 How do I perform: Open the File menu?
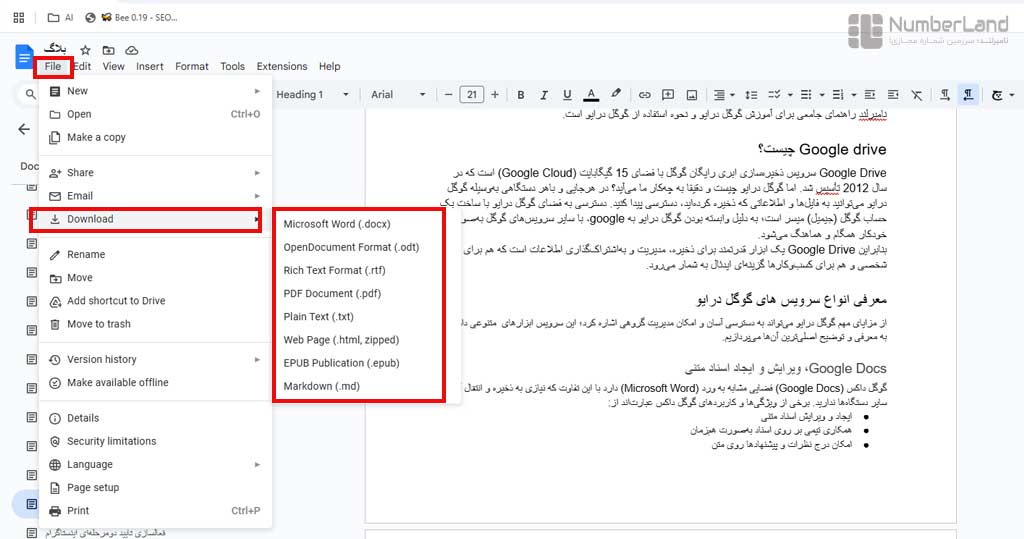point(53,67)
